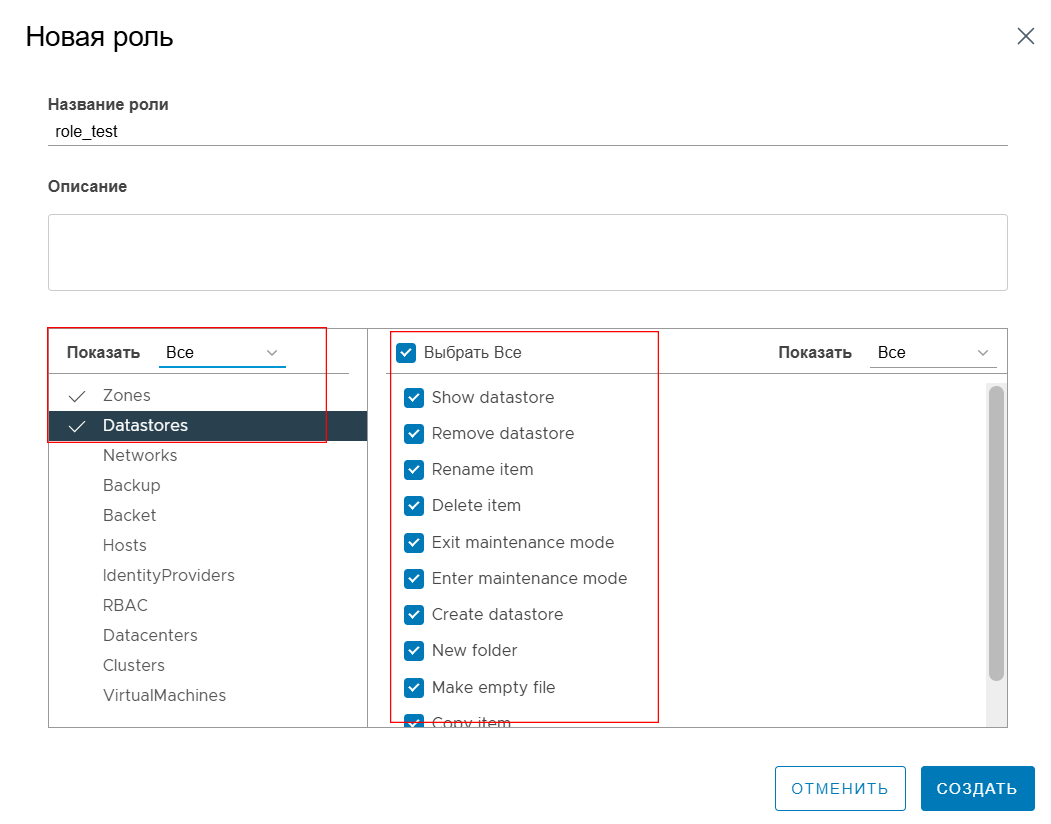Select the Datastores category

click(208, 426)
